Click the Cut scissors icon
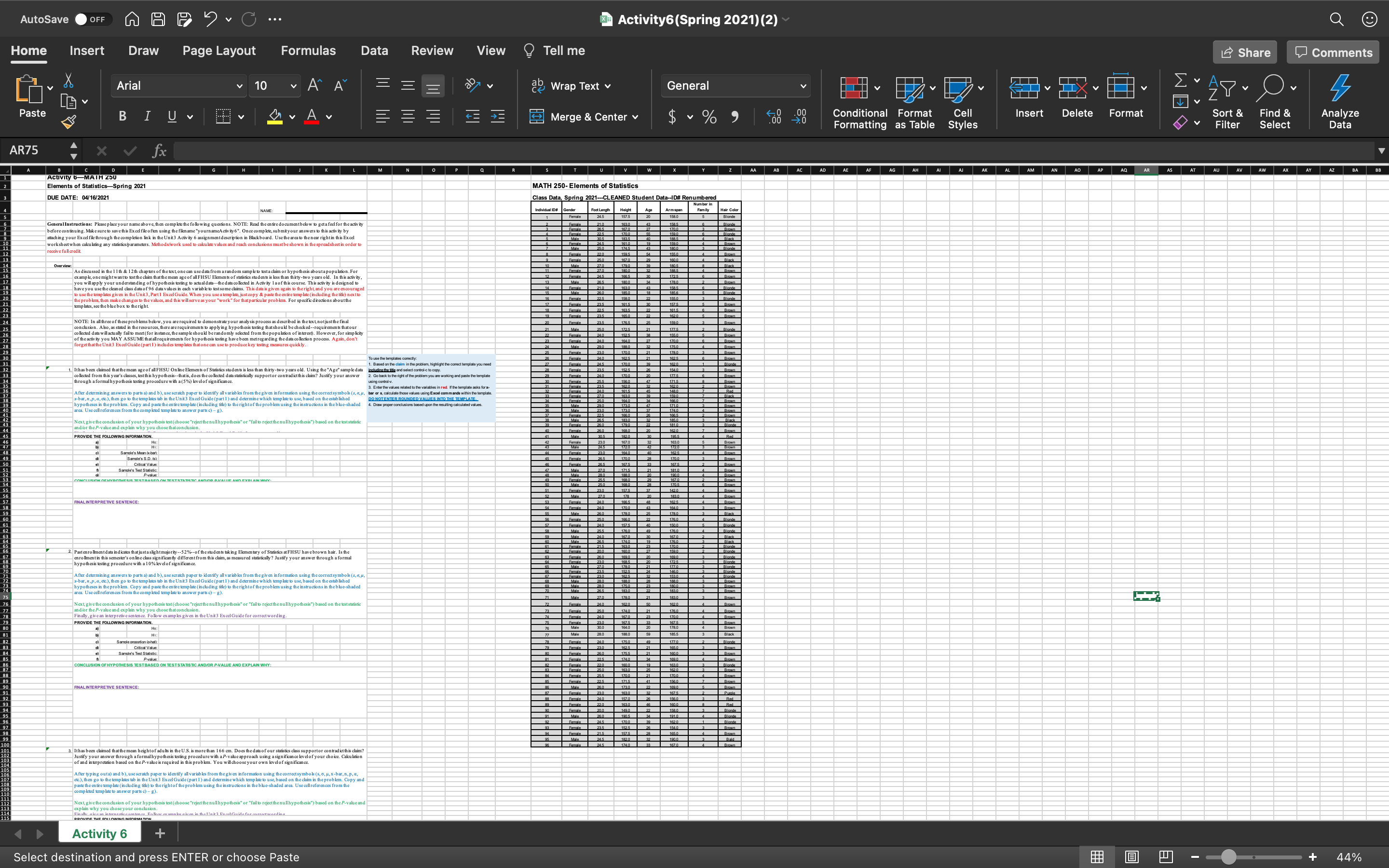The height and width of the screenshot is (868, 1389). click(x=68, y=81)
